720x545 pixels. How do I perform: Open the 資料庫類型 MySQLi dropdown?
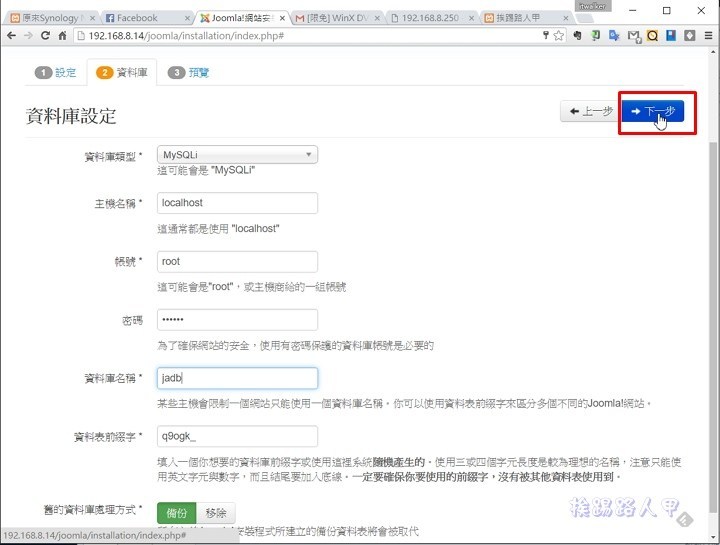pos(237,154)
